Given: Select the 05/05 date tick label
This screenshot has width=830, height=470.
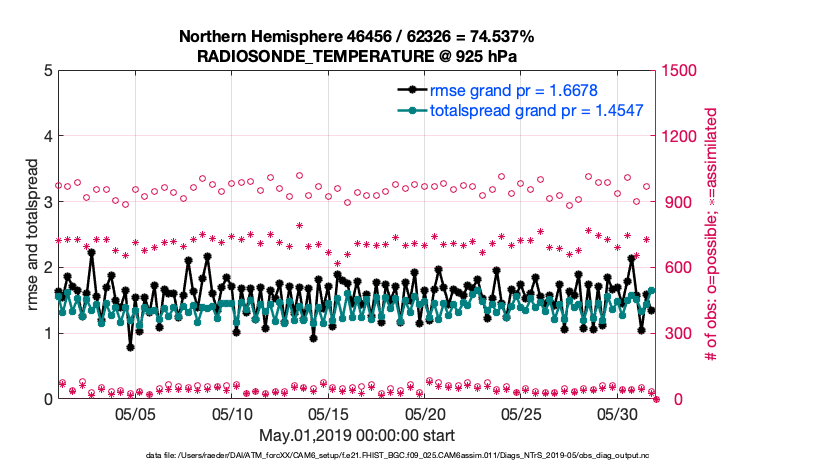Looking at the screenshot, I should click(136, 413).
